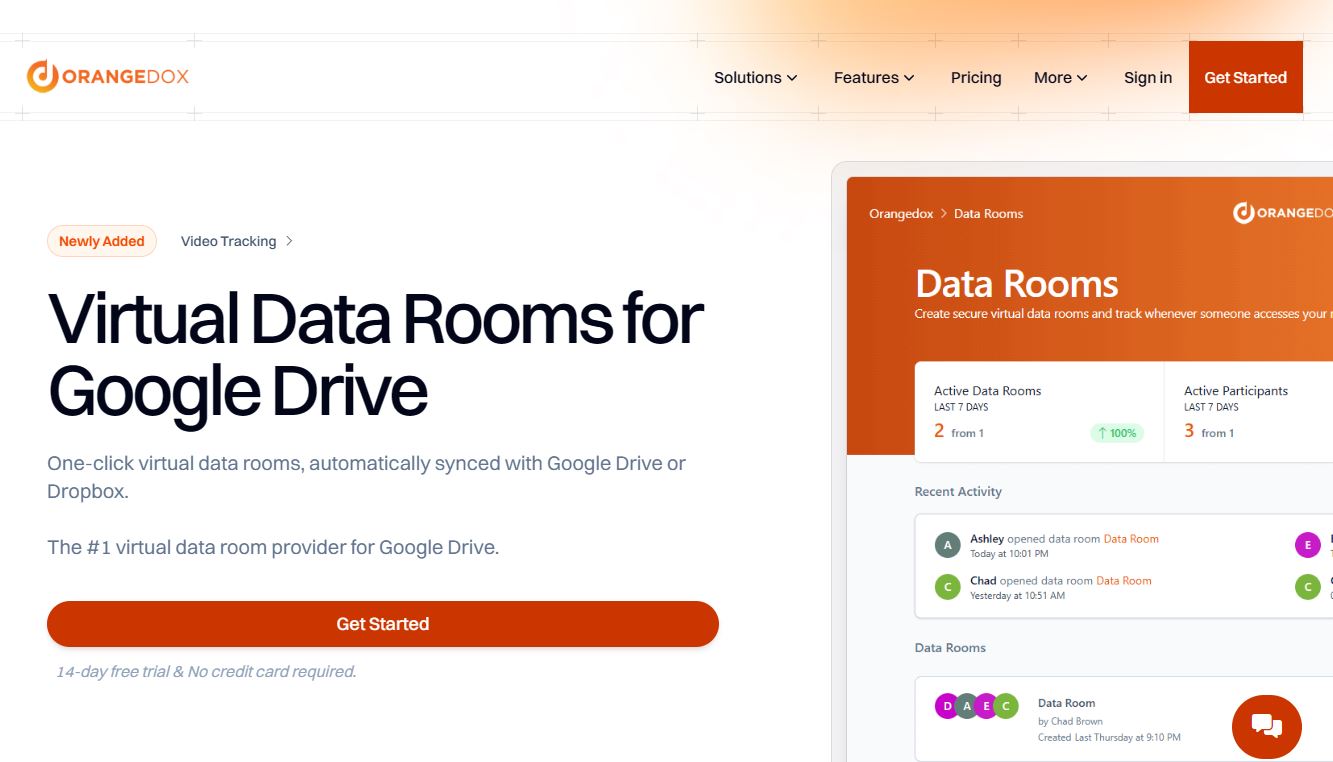Click Chad's green avatar in Recent Activity
The height and width of the screenshot is (762, 1333).
coord(947,587)
